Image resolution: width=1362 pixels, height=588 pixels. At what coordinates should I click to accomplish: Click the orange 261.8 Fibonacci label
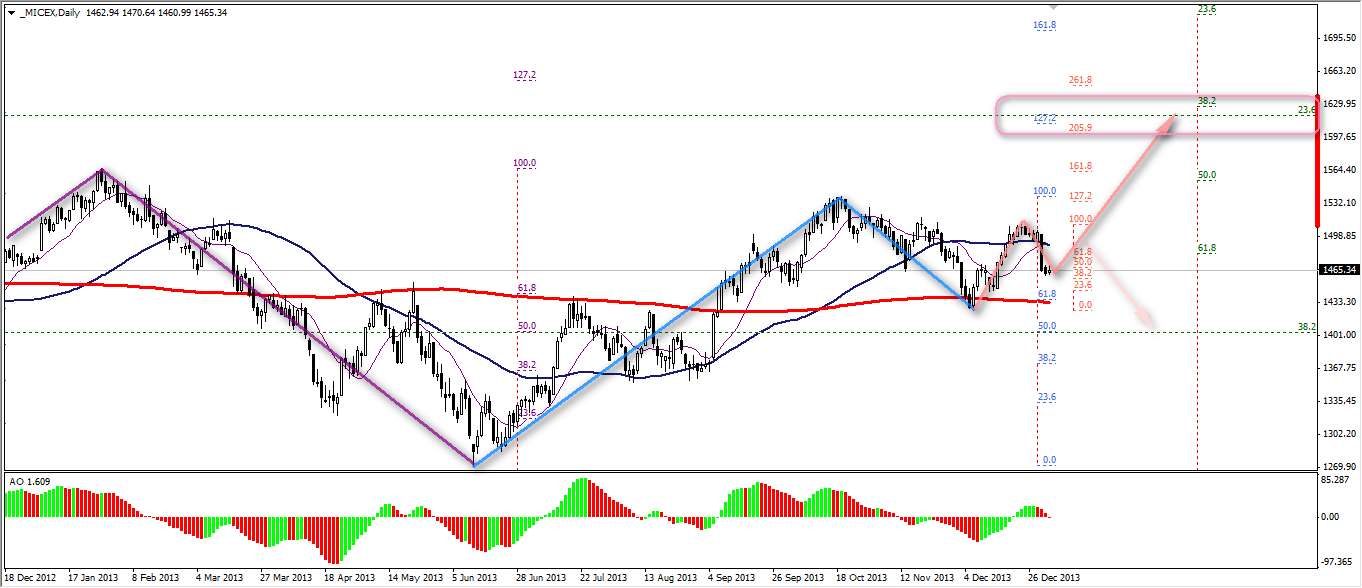coord(1079,80)
